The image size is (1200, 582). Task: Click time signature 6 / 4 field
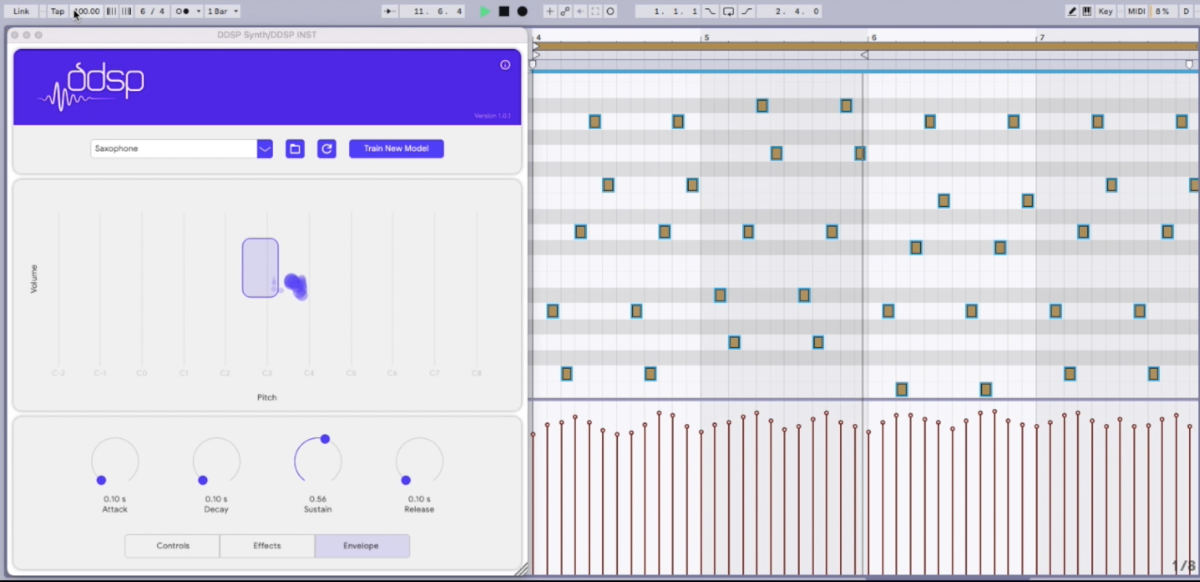[152, 11]
